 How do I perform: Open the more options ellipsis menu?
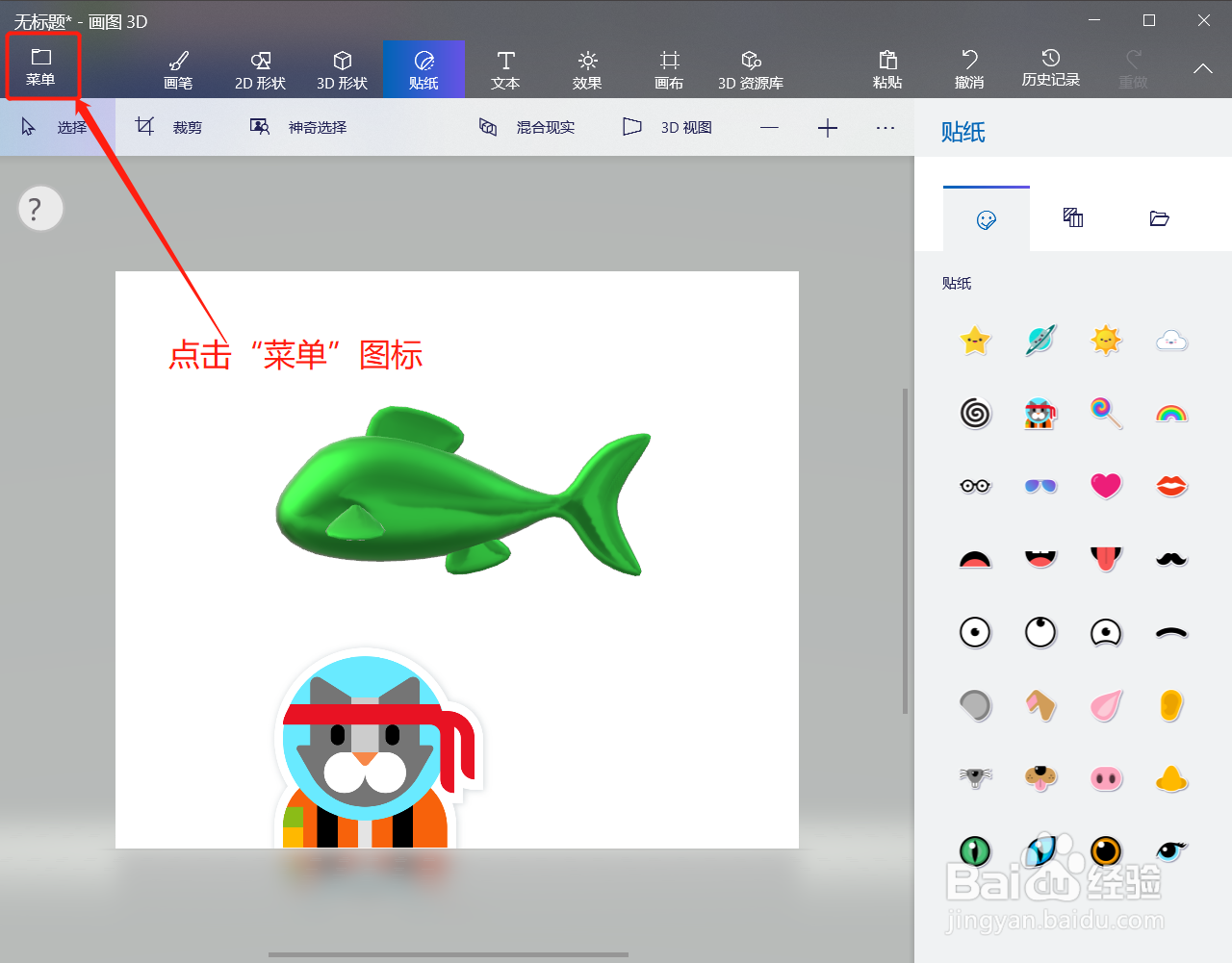pyautogui.click(x=885, y=126)
